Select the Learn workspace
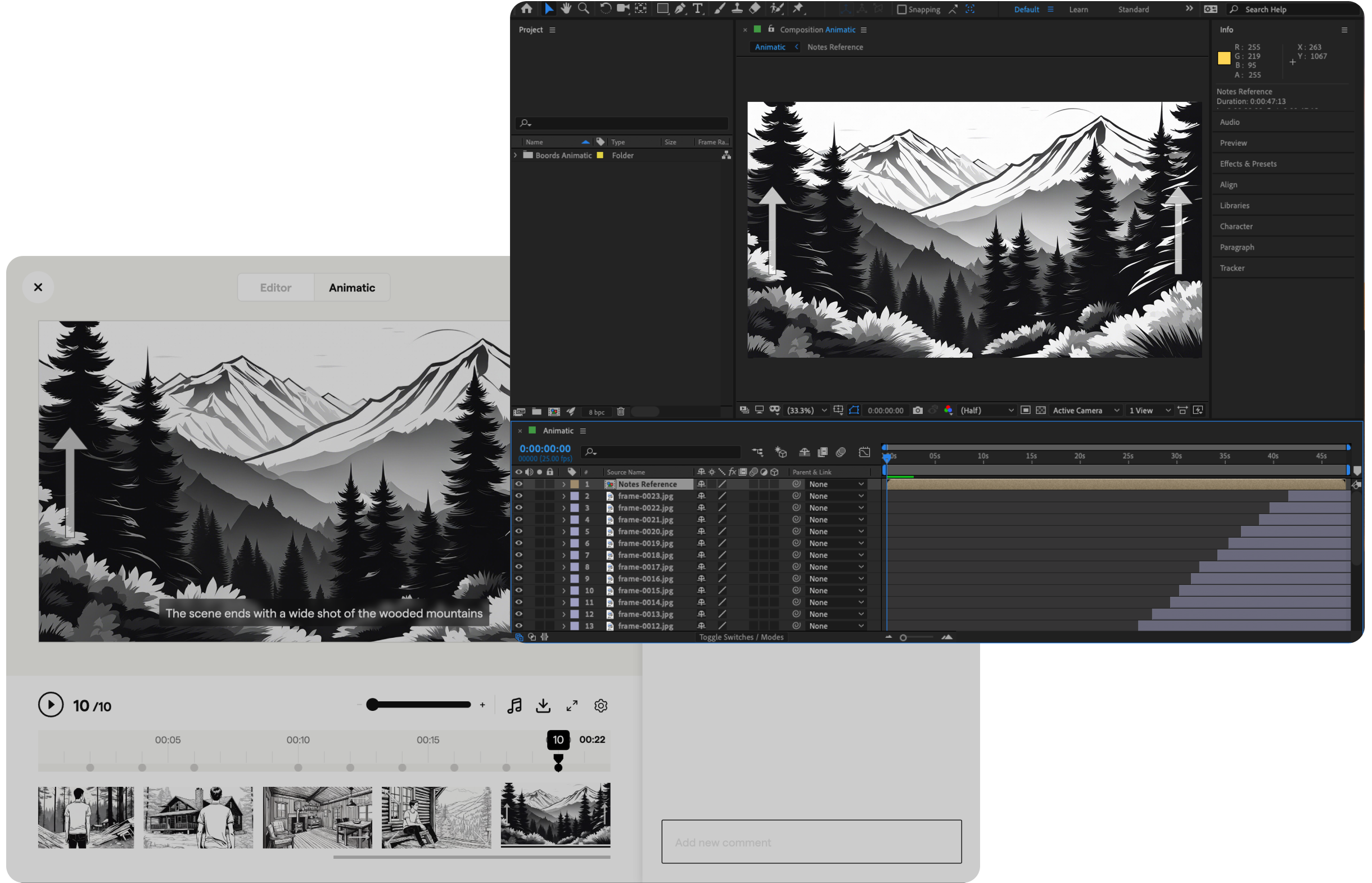Image resolution: width=1372 pixels, height=883 pixels. pyautogui.click(x=1078, y=9)
